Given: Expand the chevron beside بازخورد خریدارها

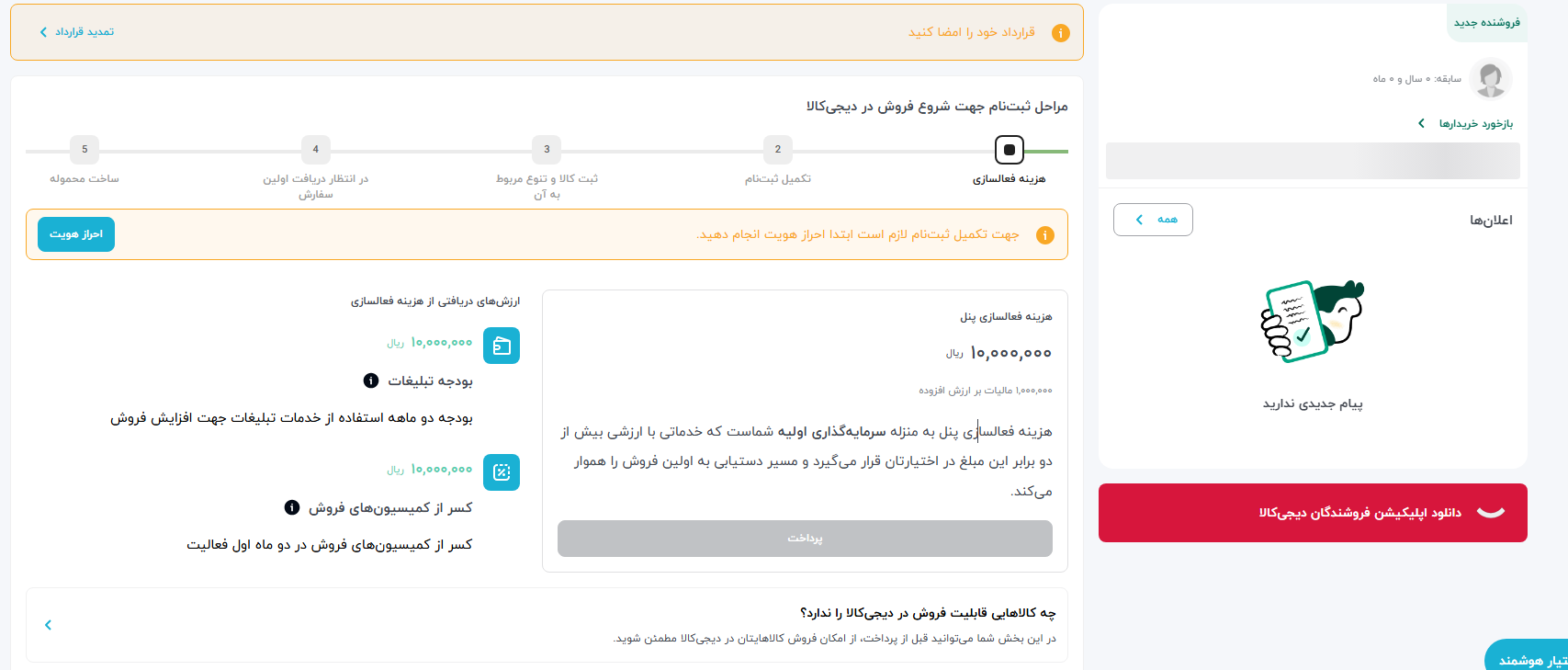Looking at the screenshot, I should pyautogui.click(x=1421, y=123).
